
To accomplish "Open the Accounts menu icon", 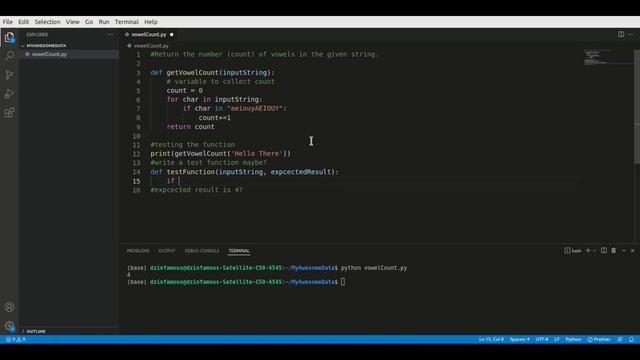I will tap(9, 307).
